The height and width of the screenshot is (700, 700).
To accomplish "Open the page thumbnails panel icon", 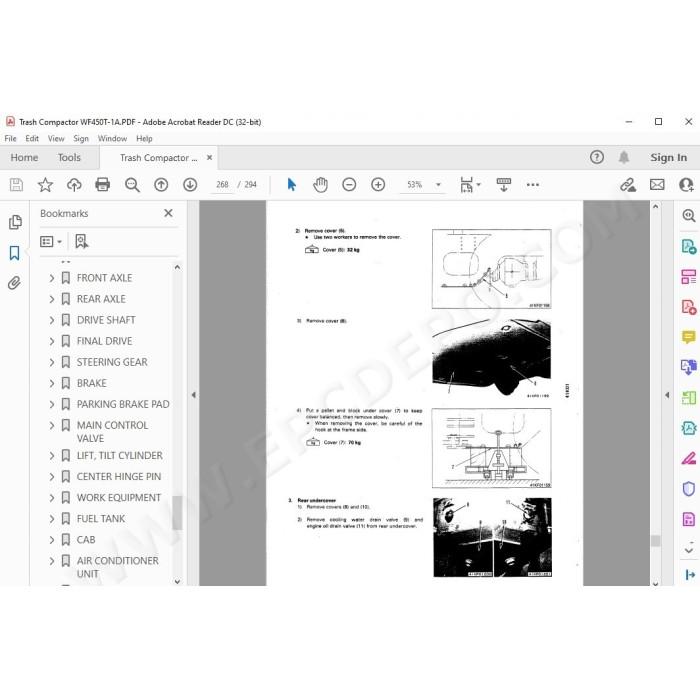I will (15, 222).
